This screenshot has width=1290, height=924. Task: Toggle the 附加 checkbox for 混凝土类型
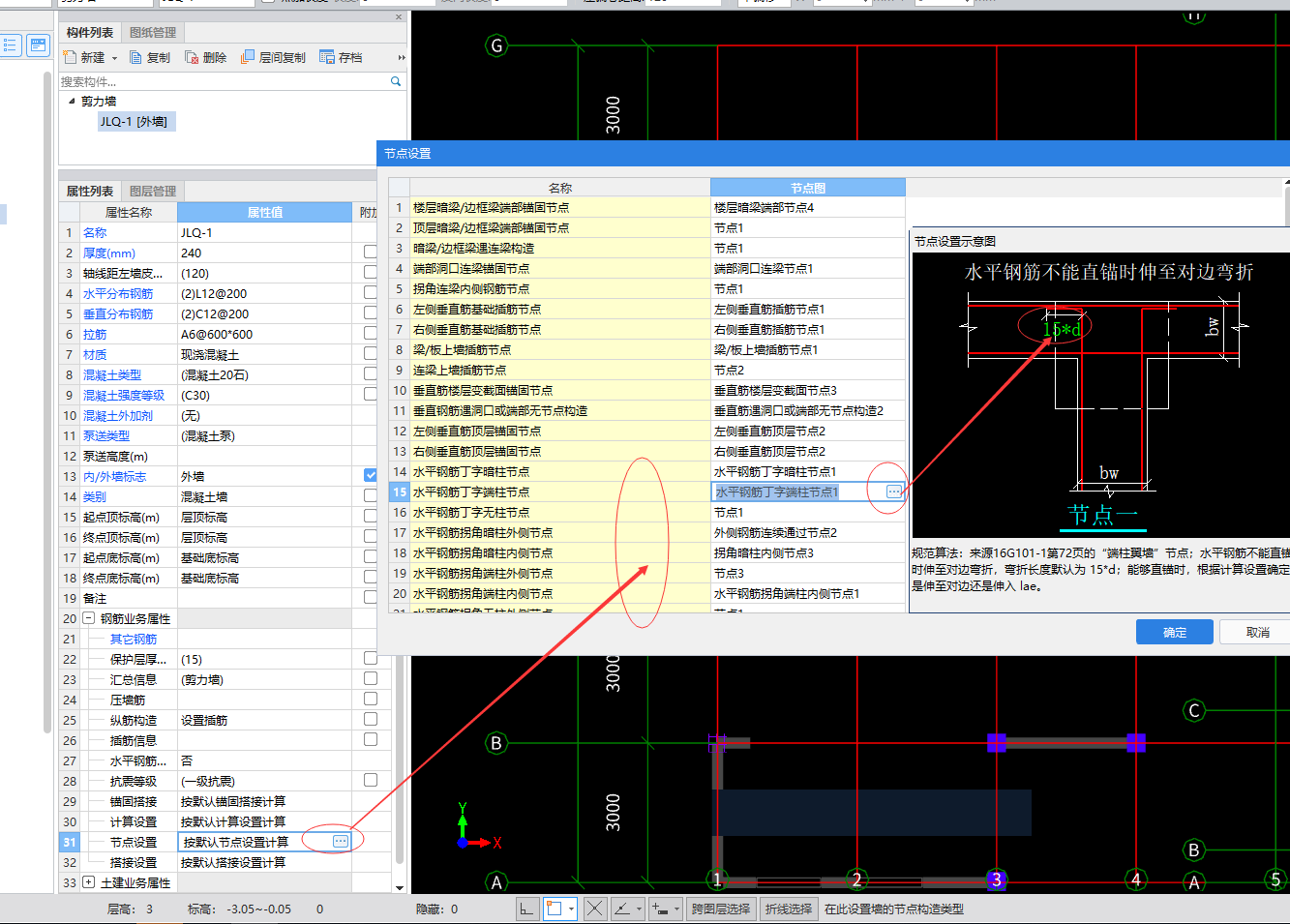click(x=370, y=373)
